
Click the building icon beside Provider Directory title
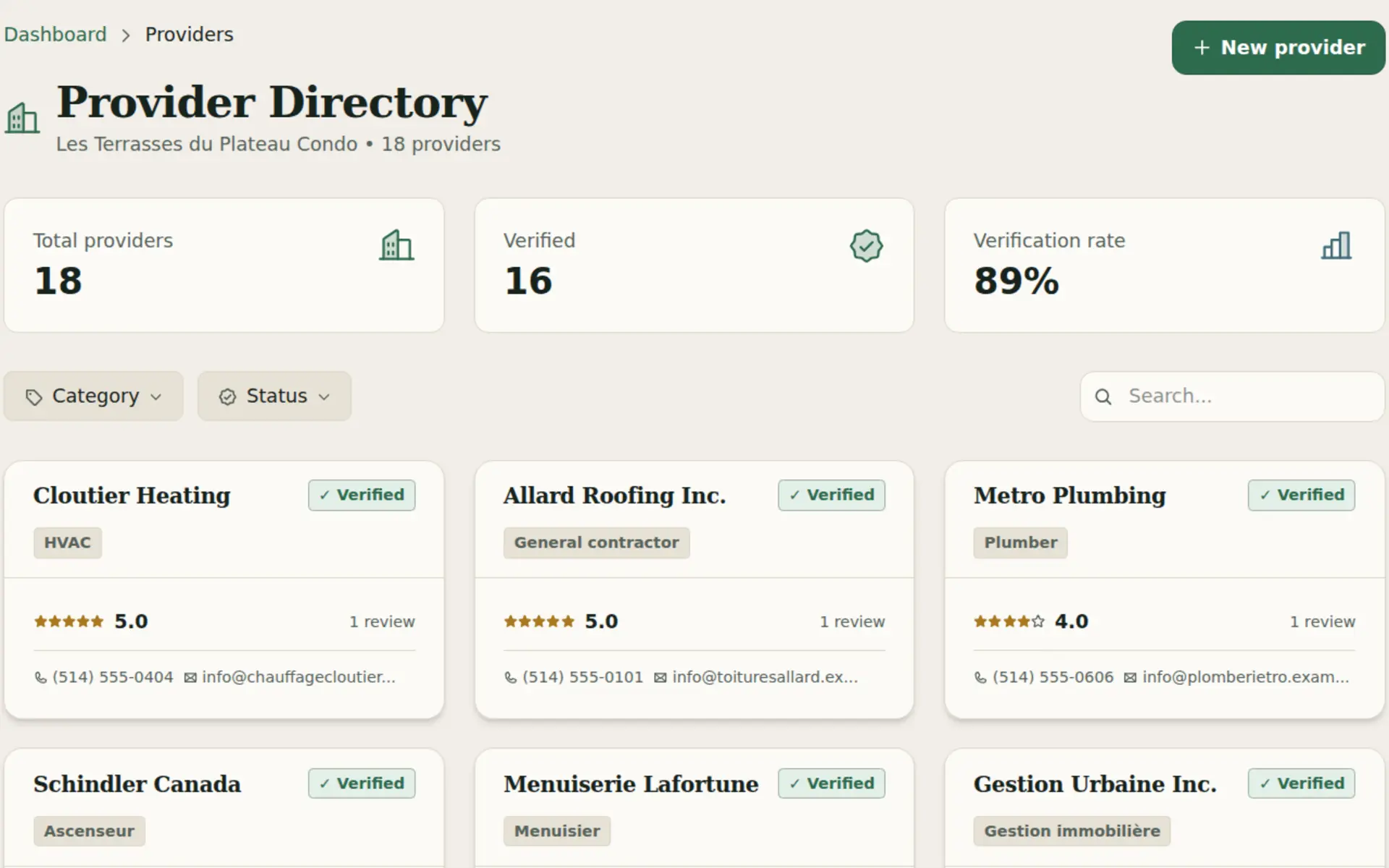(x=22, y=118)
